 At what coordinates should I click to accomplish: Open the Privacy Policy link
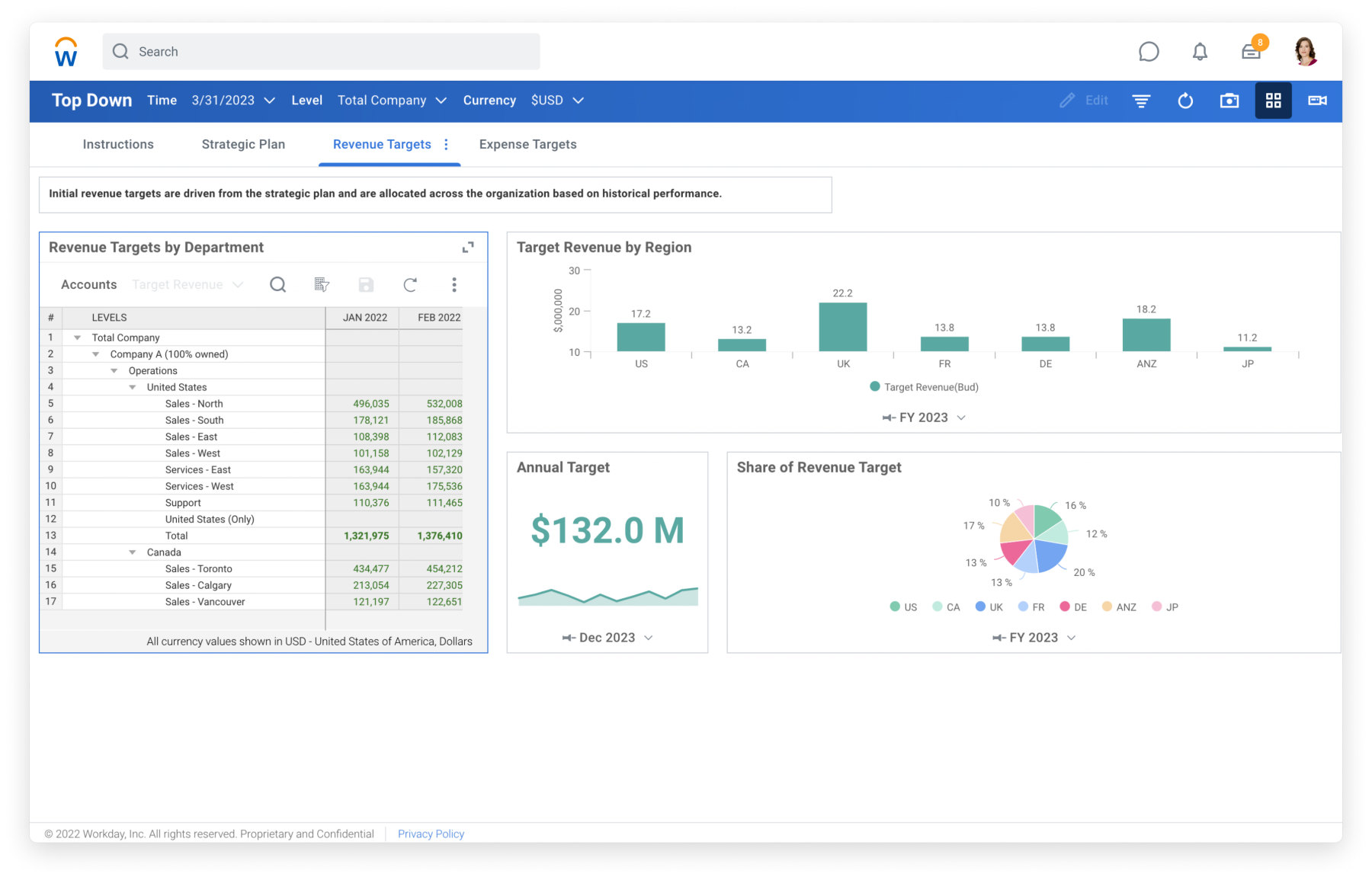pos(431,833)
